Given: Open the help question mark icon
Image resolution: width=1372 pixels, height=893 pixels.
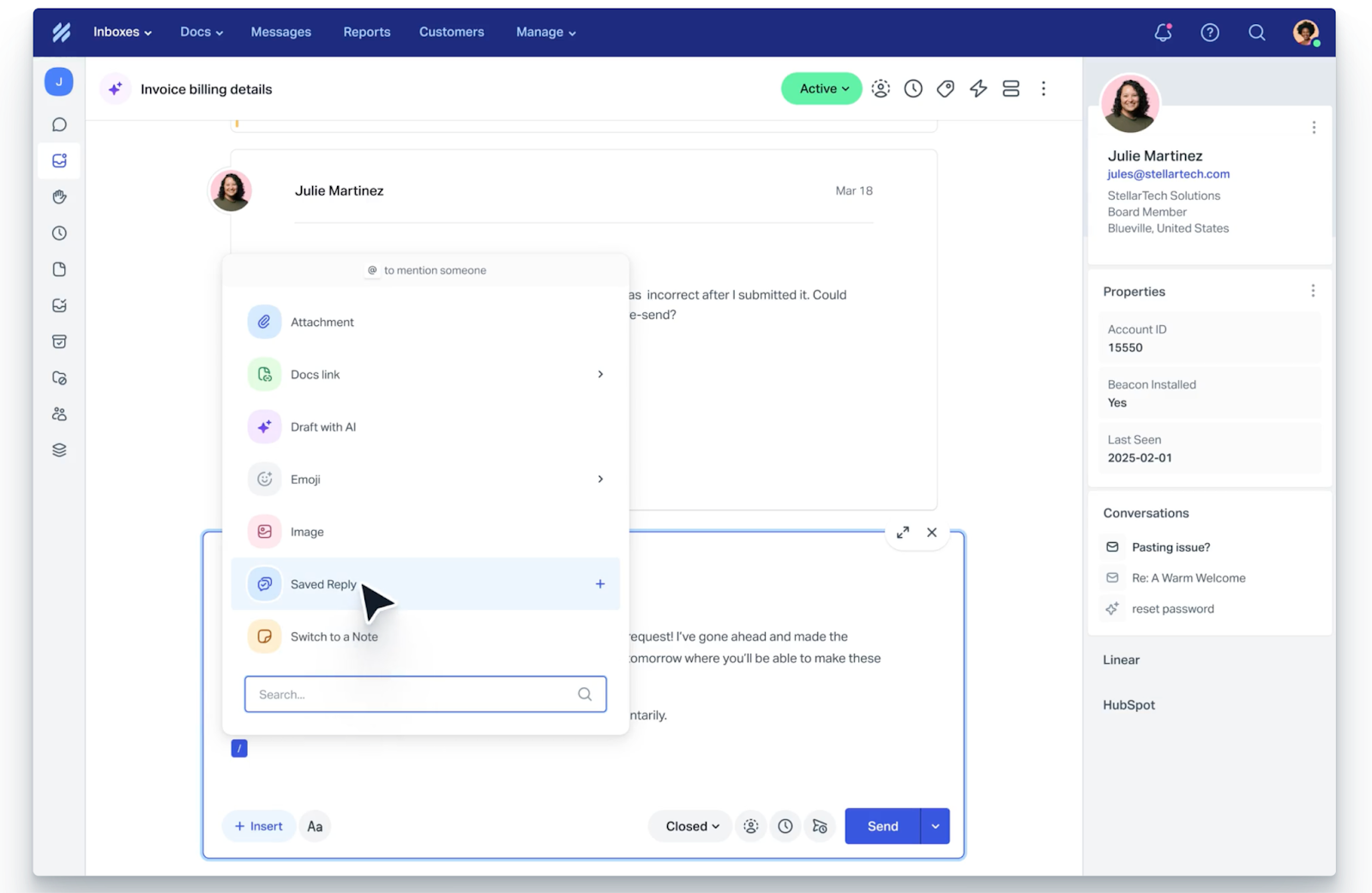Looking at the screenshot, I should pos(1209,33).
